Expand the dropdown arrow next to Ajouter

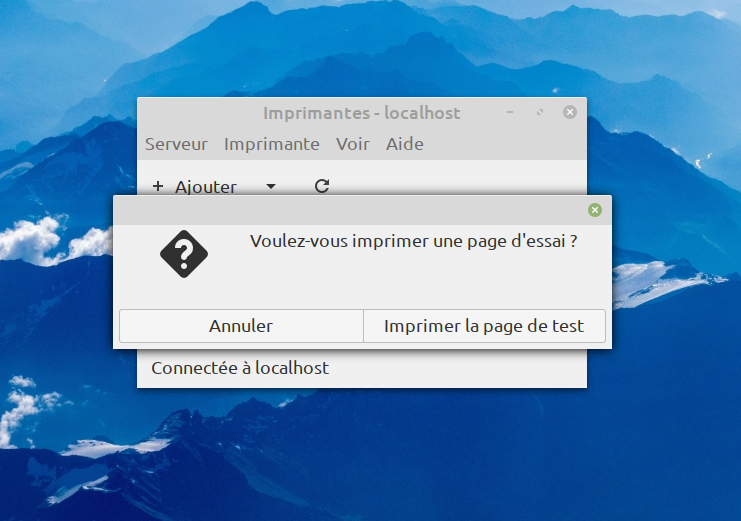click(271, 186)
